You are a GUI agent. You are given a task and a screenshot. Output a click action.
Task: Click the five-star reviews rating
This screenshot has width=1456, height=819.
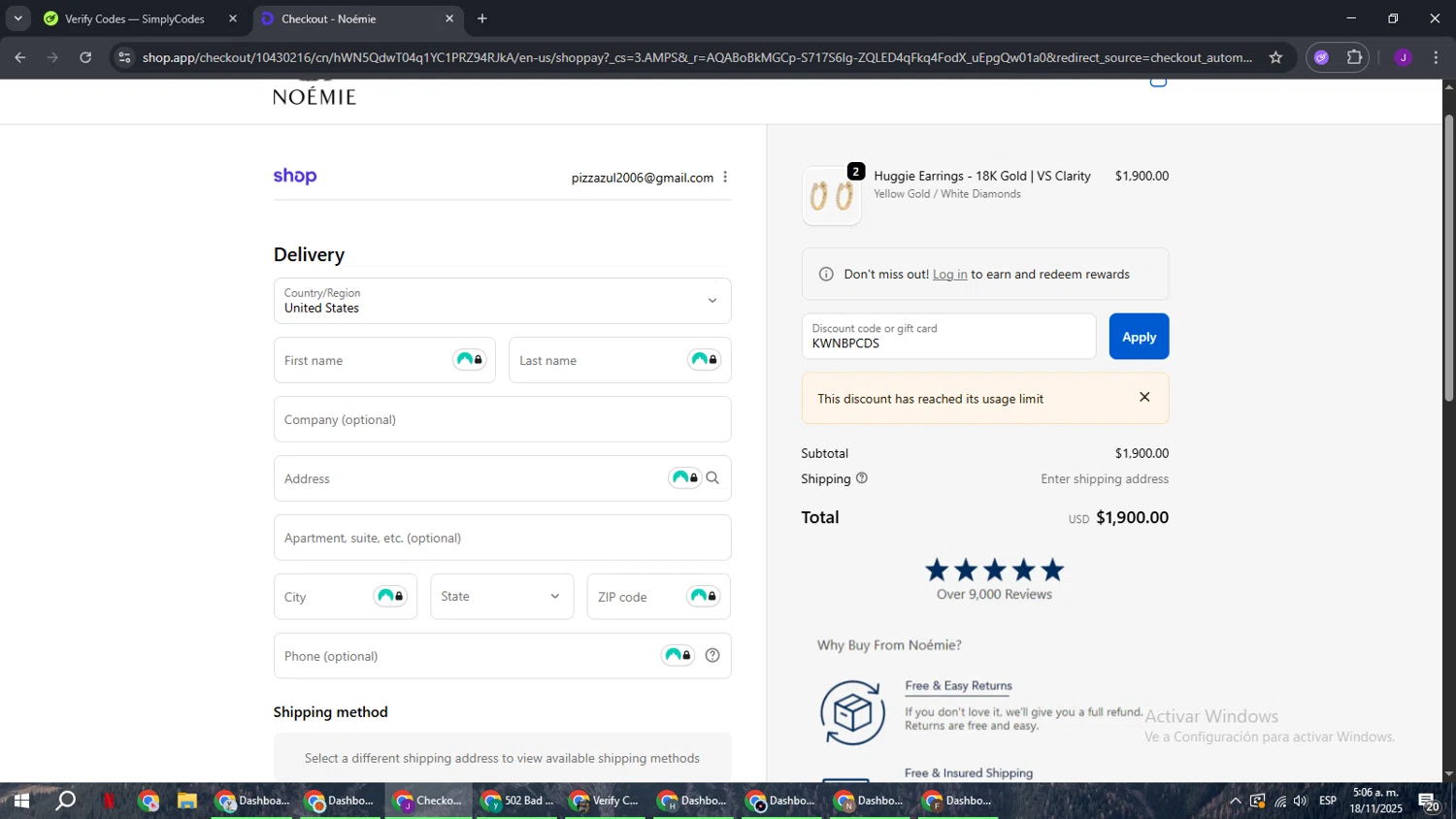click(x=994, y=570)
